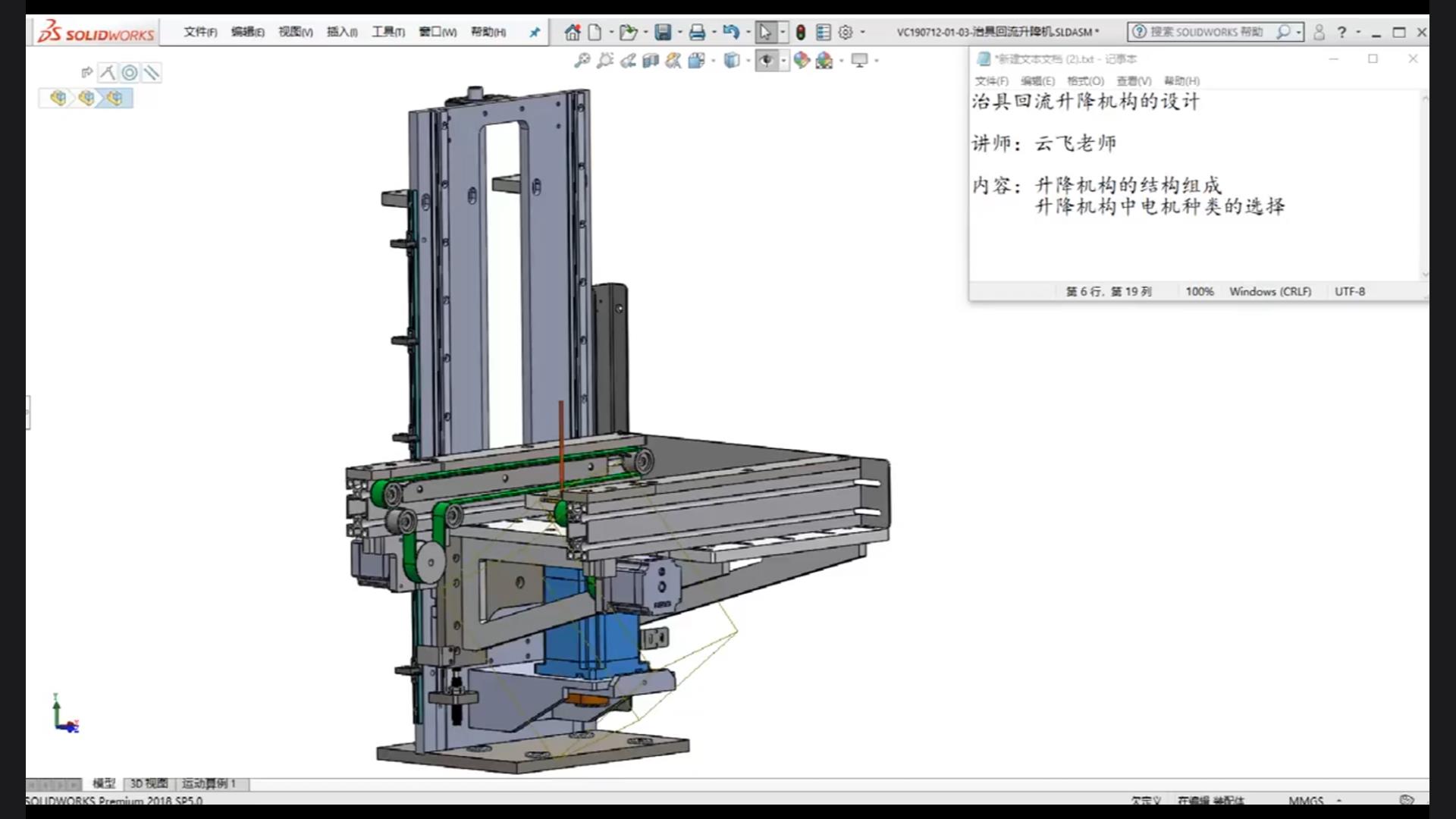The width and height of the screenshot is (1456, 819).
Task: Click the Zoom to Area icon
Action: click(x=605, y=60)
